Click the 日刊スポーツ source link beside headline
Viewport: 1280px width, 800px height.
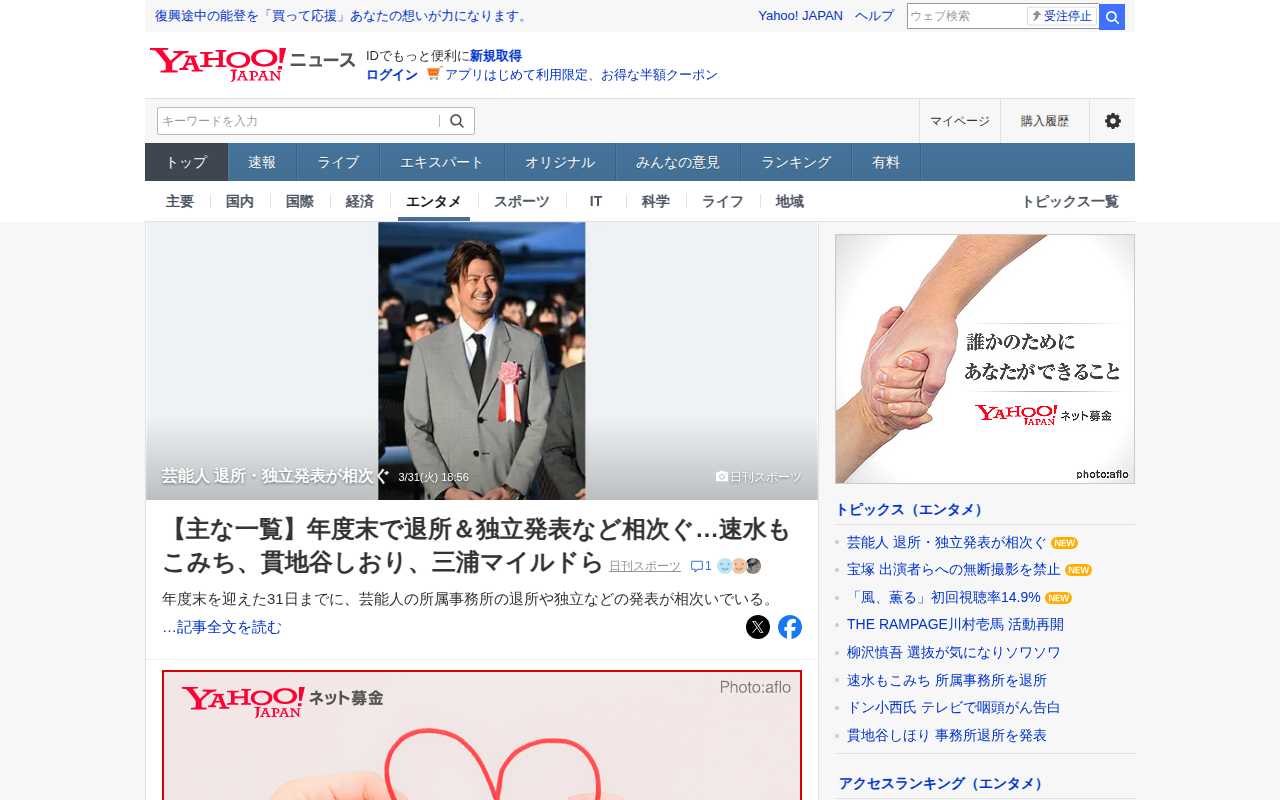(x=645, y=566)
